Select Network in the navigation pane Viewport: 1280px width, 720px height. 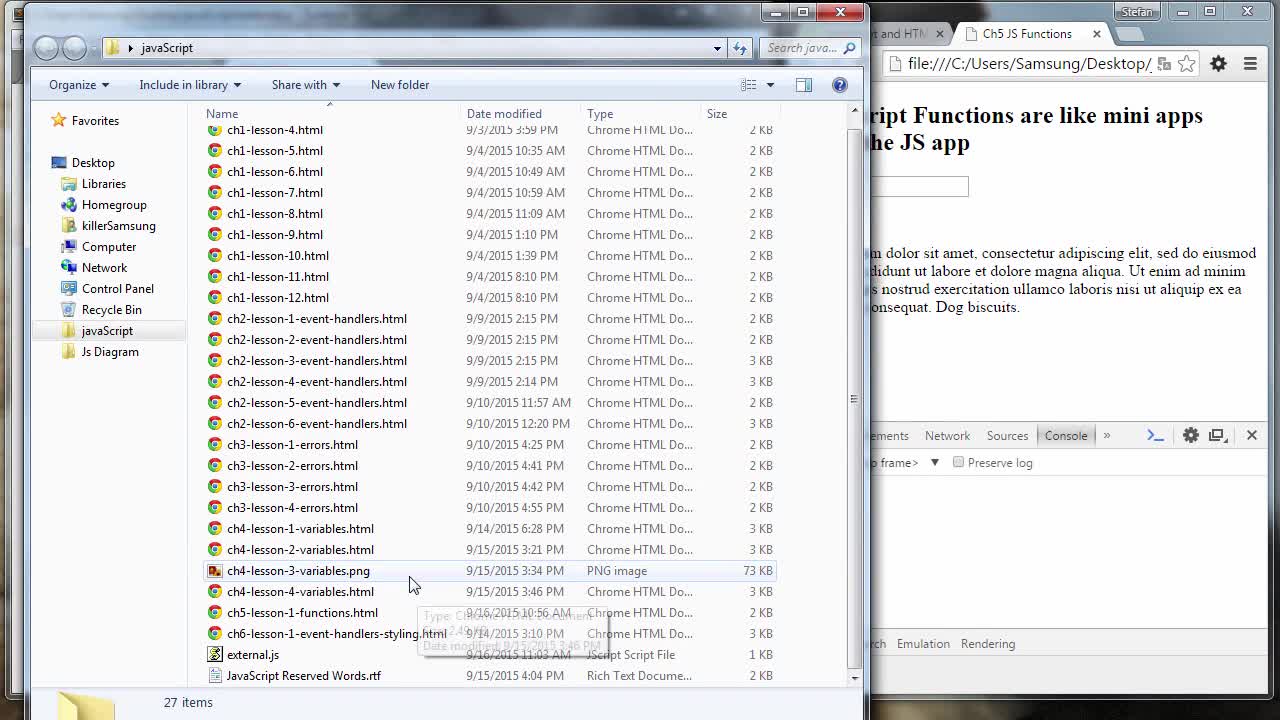[x=104, y=268]
